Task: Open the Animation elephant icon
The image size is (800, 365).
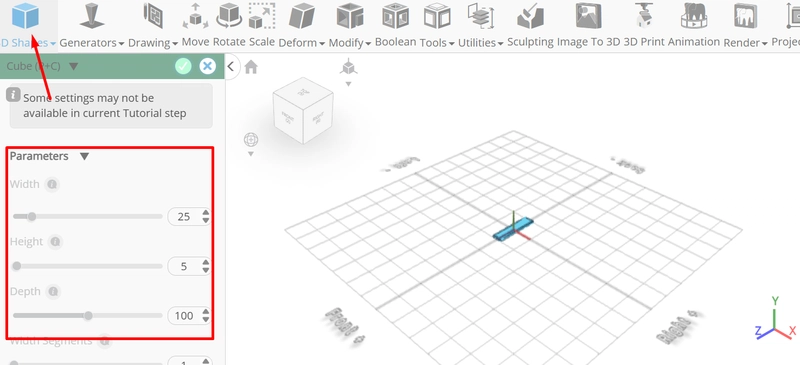Action: click(694, 16)
